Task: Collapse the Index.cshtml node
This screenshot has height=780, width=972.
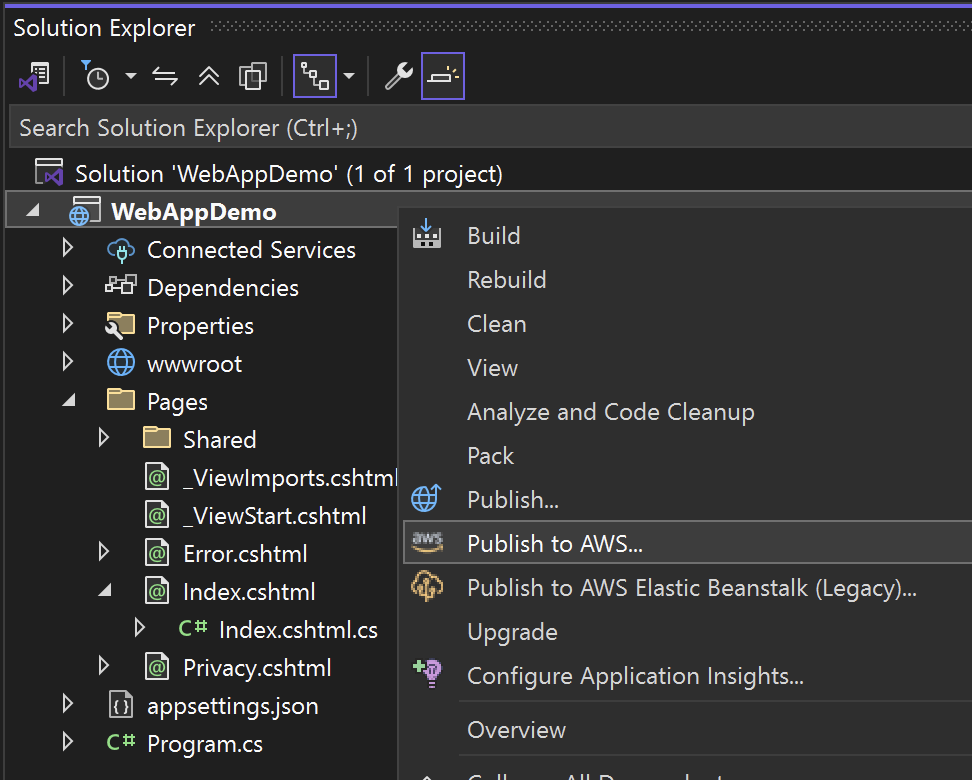Action: tap(105, 590)
